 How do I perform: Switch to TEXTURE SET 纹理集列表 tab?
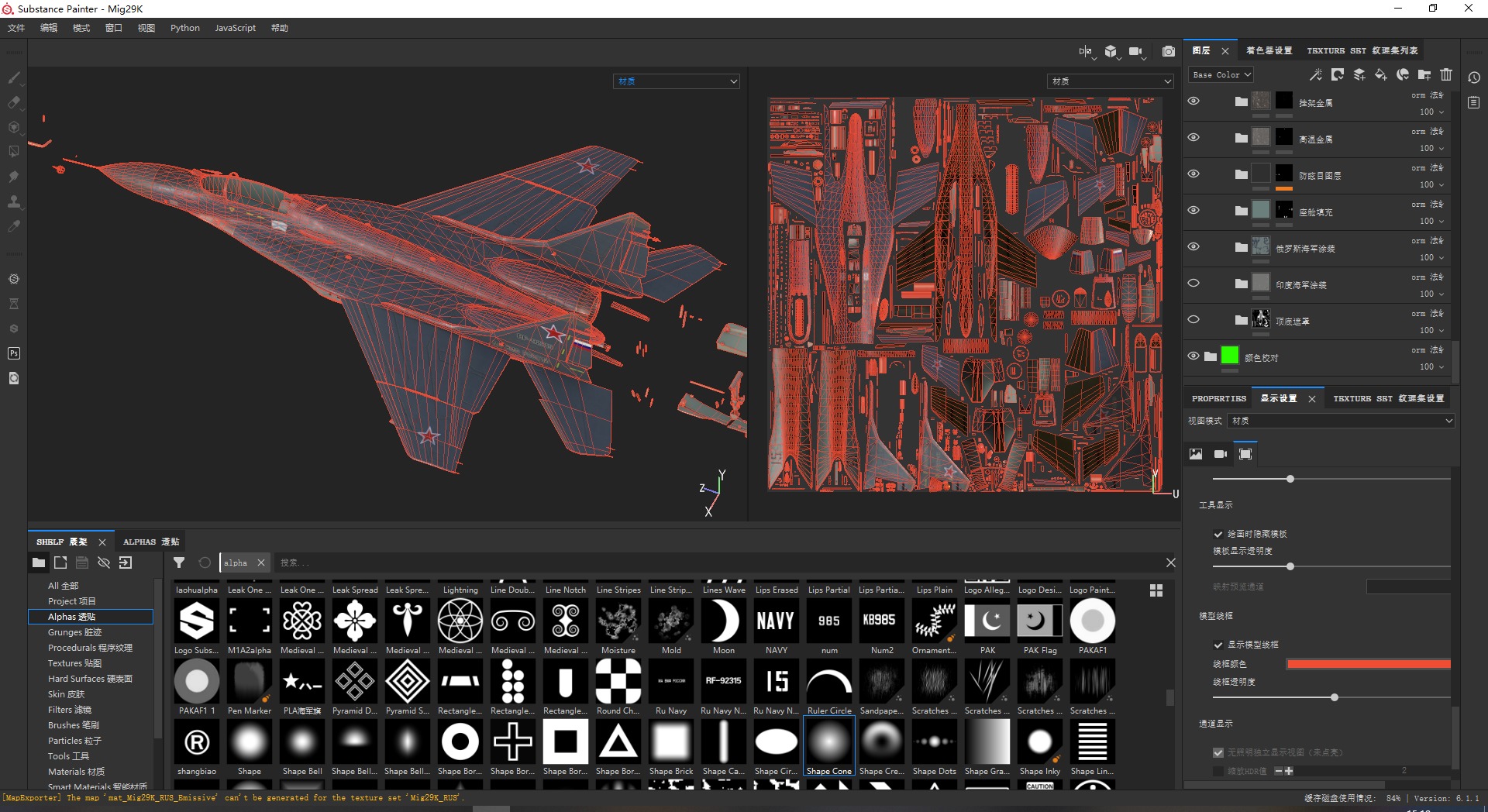coord(1362,50)
